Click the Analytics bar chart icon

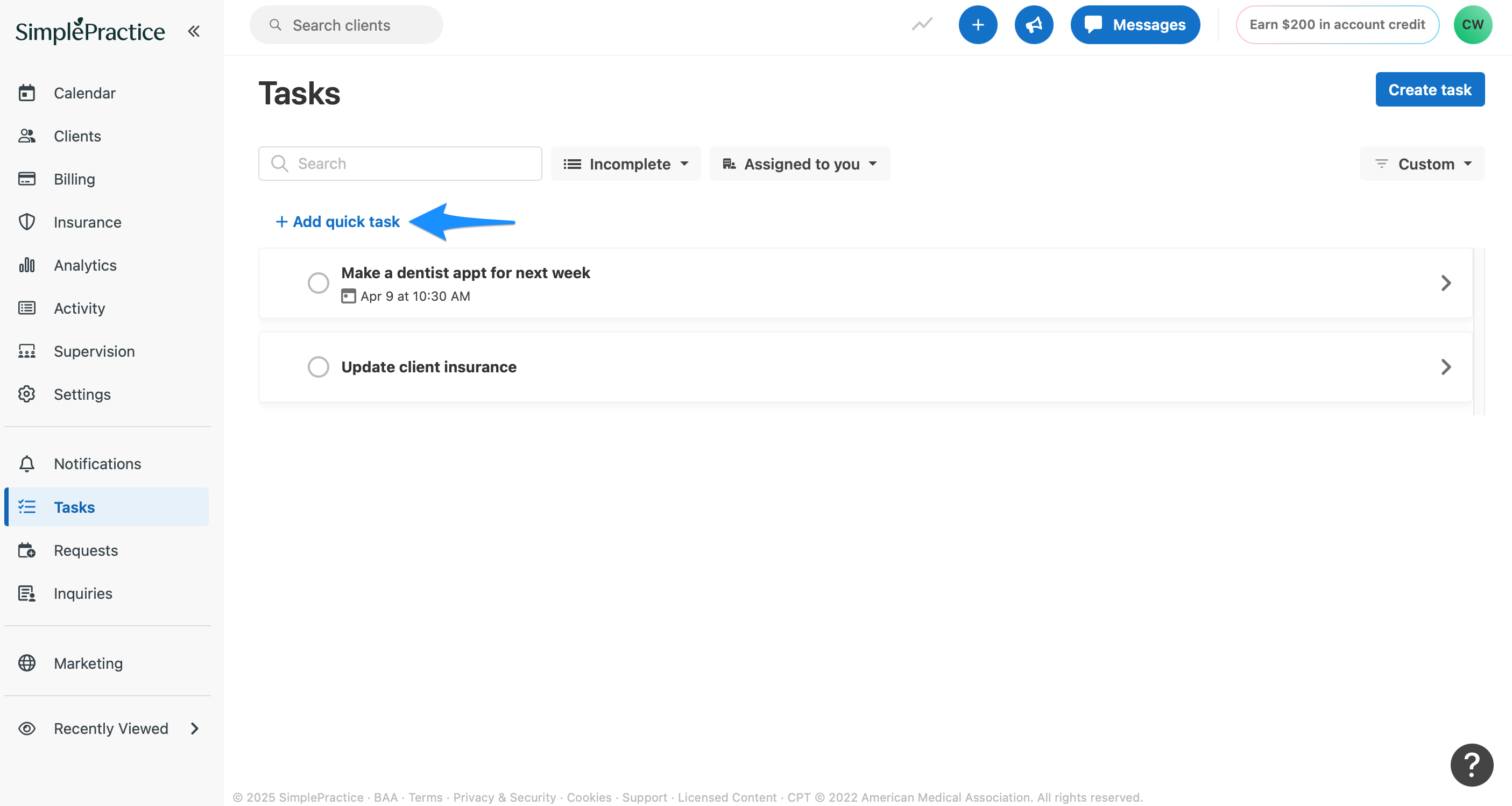27,265
